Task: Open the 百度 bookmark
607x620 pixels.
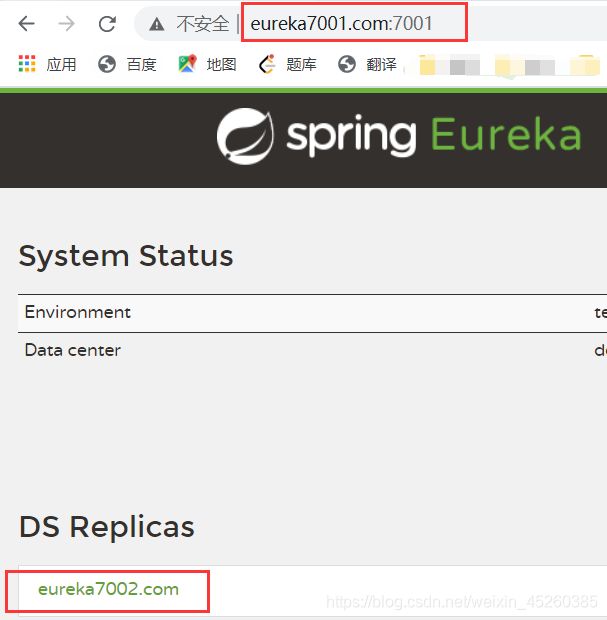Action: pyautogui.click(x=142, y=64)
